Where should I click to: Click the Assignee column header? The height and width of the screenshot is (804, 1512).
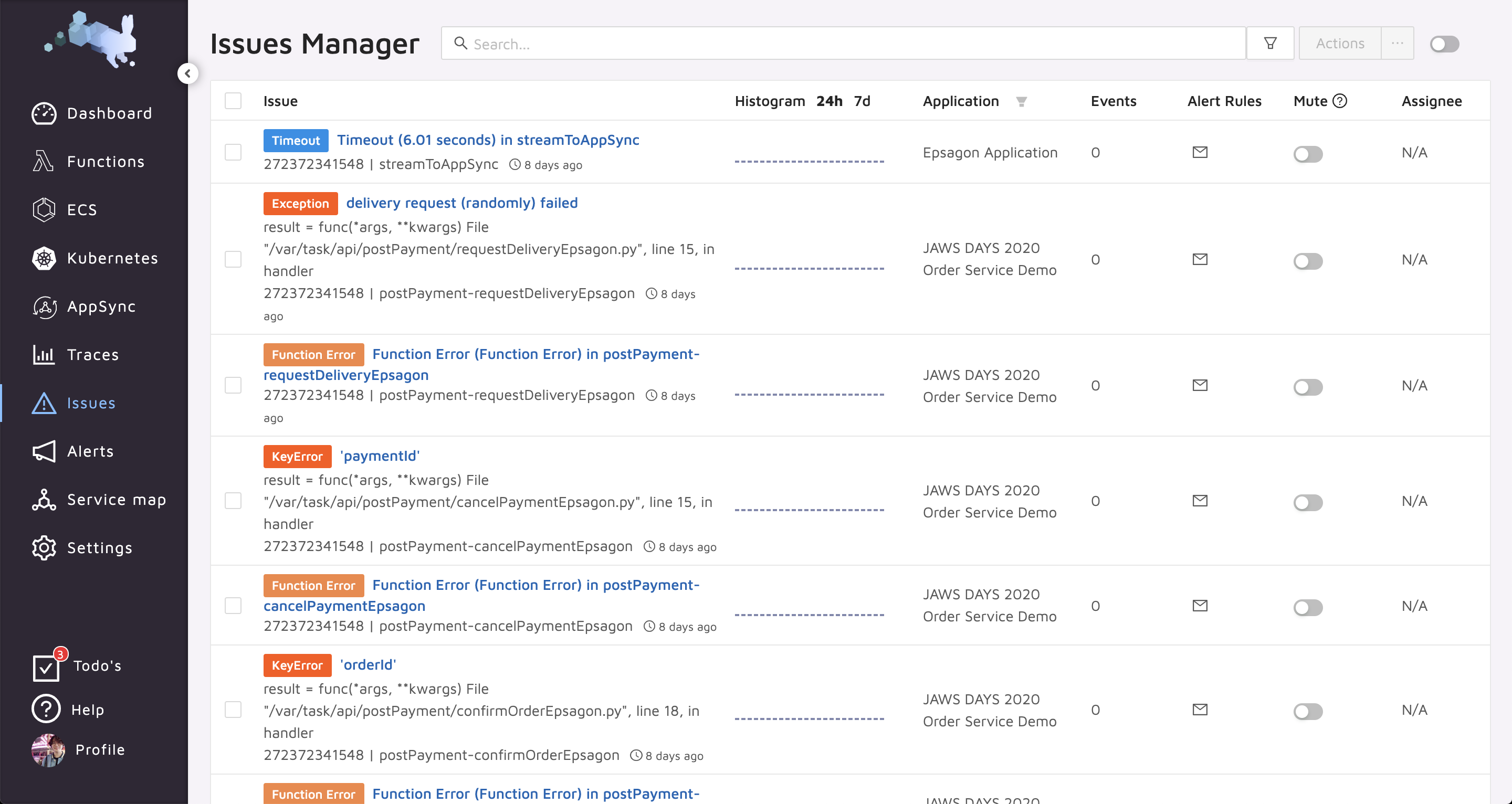pyautogui.click(x=1431, y=101)
